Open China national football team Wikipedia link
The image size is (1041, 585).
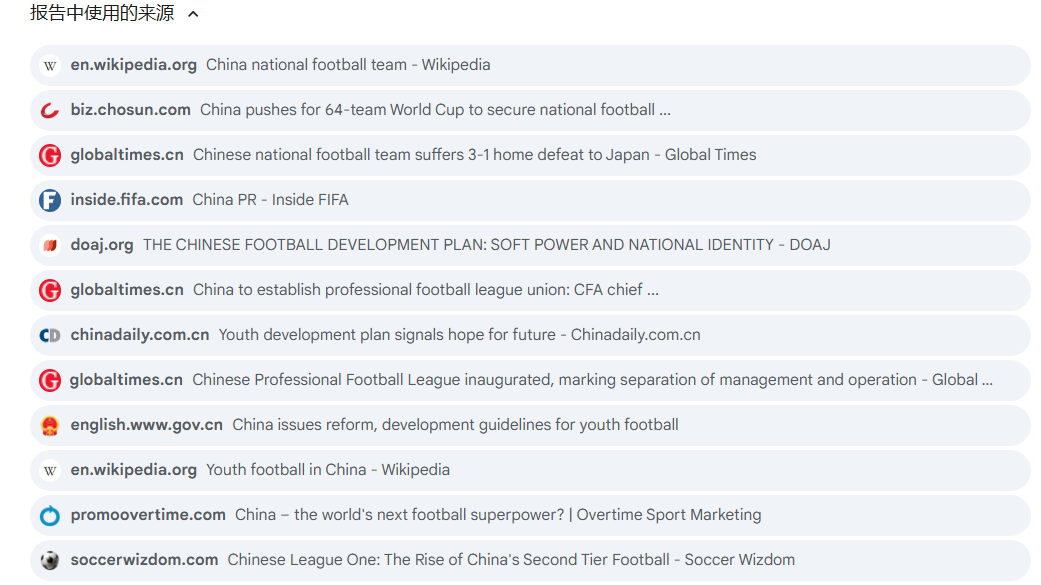[347, 65]
